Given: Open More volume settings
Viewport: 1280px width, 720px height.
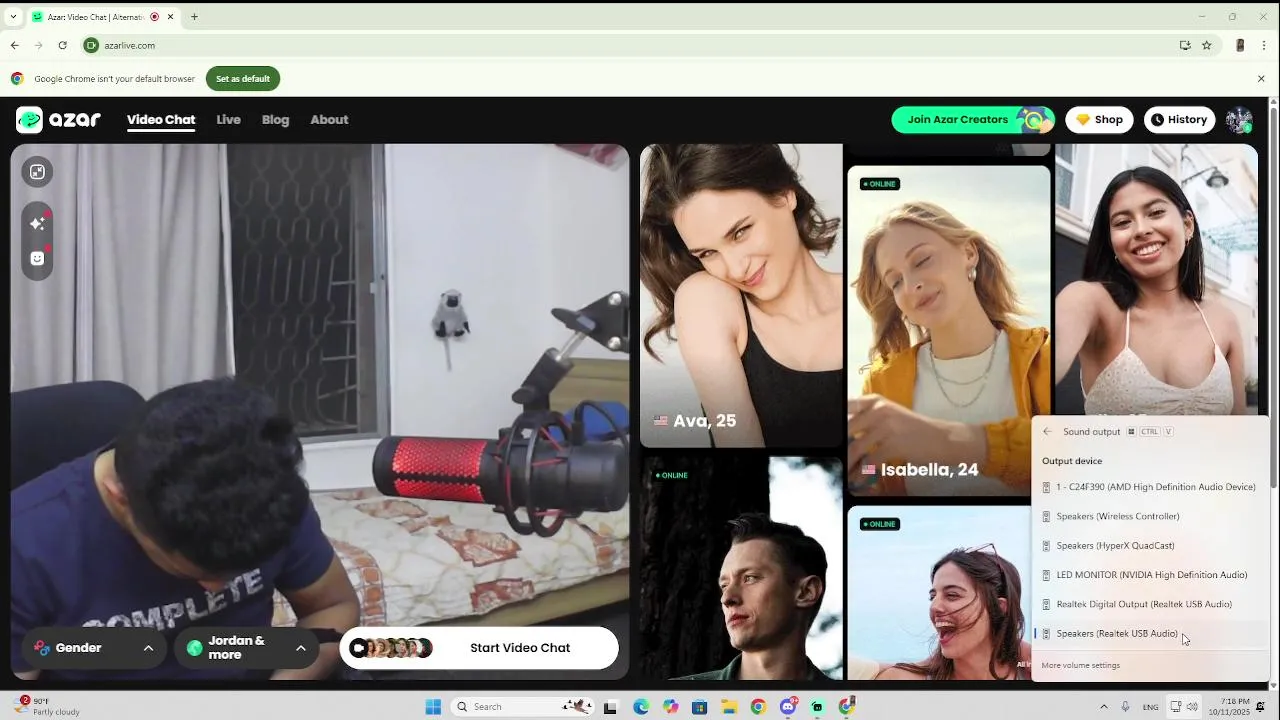Looking at the screenshot, I should tap(1080, 665).
